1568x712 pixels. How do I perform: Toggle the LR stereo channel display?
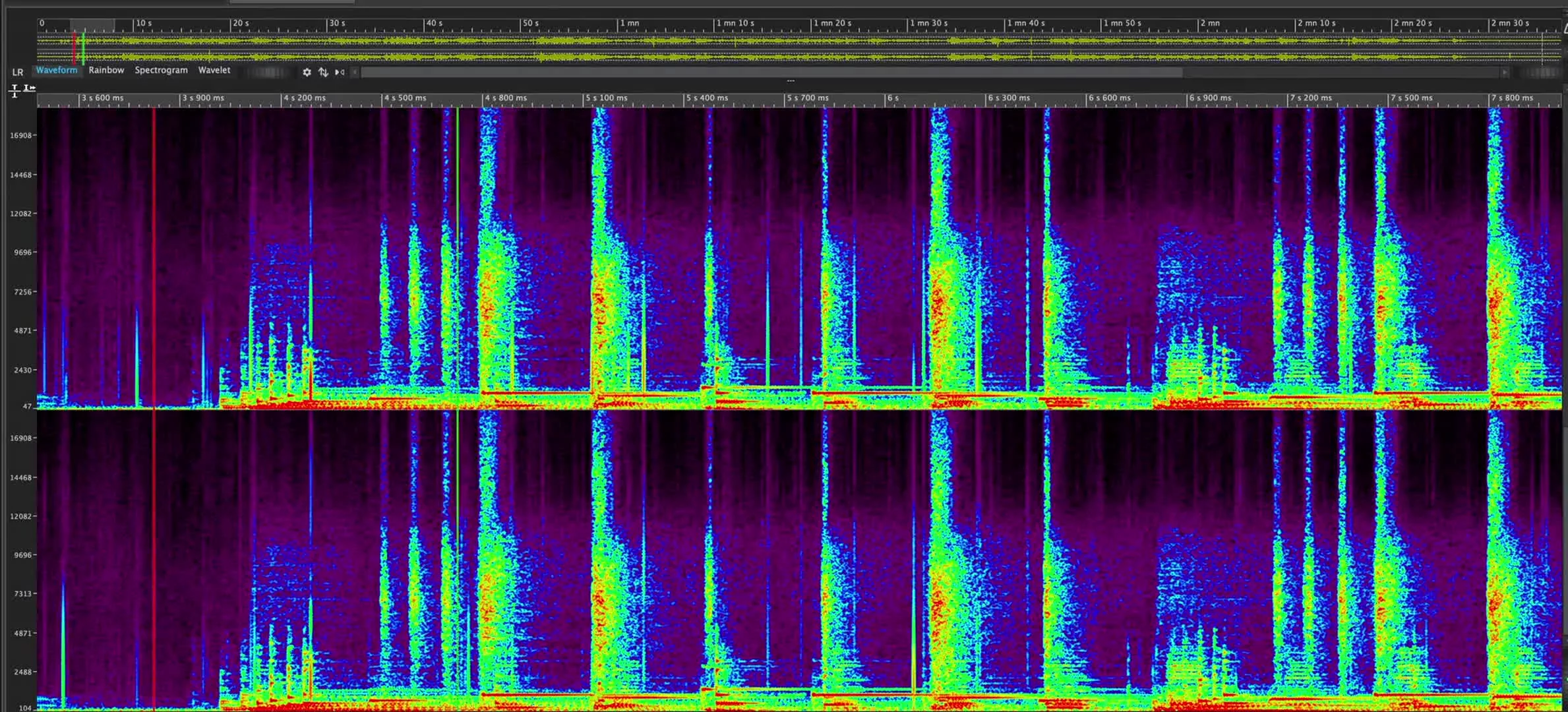tap(18, 73)
